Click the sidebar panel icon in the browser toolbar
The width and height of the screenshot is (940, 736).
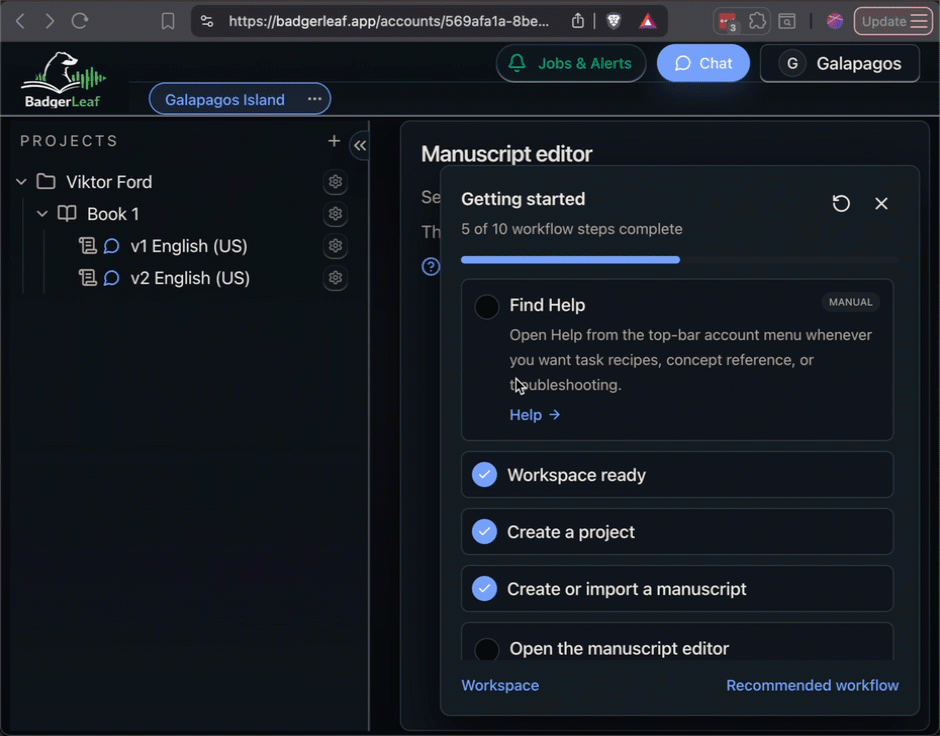point(787,22)
